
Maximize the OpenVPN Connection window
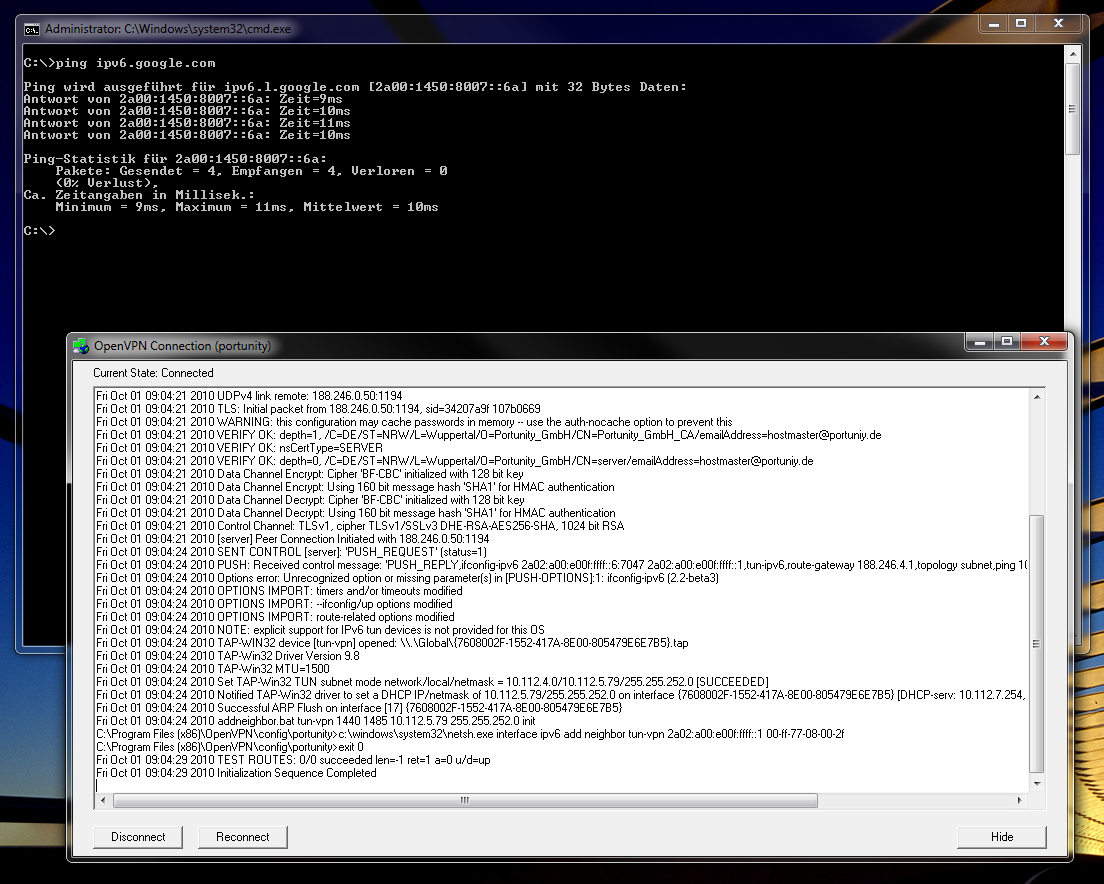1009,342
